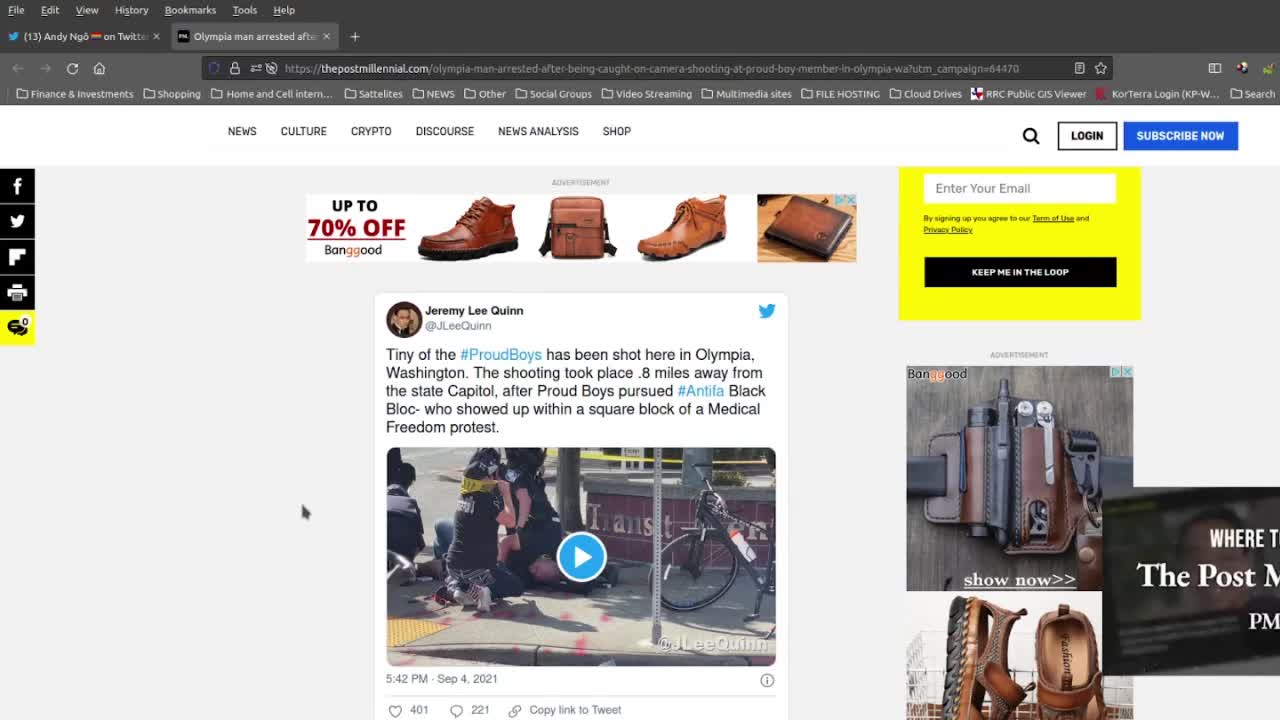Open Shopping bookmark folder
This screenshot has height=720, width=1280.
(x=172, y=94)
